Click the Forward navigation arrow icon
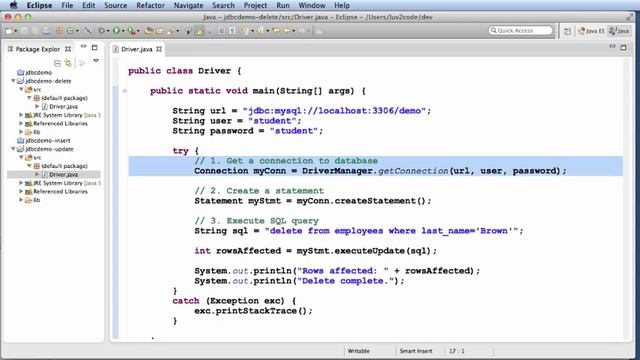Screen dimensions: 640x360 tap(302, 31)
